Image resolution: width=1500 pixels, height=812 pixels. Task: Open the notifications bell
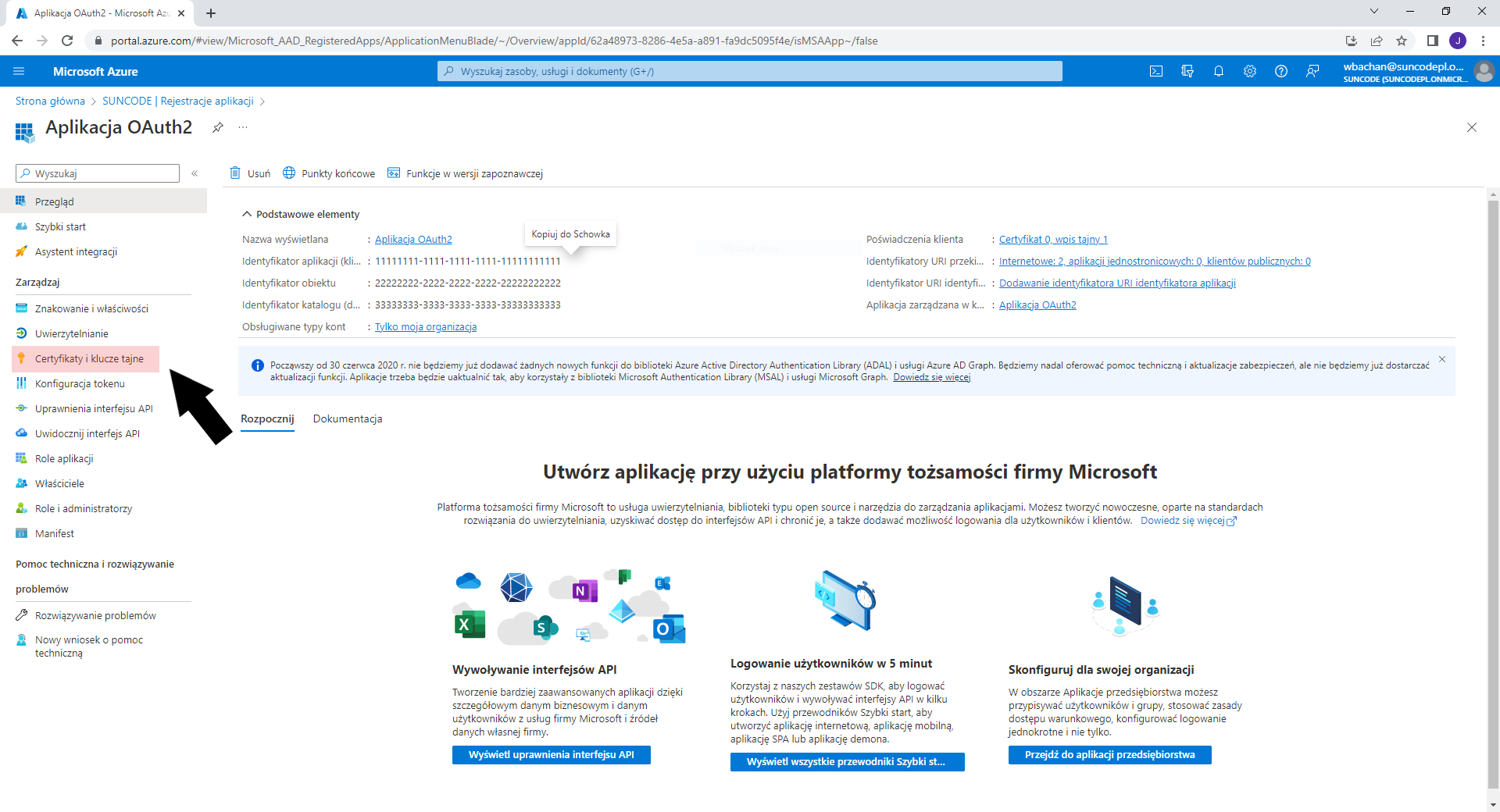pyautogui.click(x=1219, y=71)
